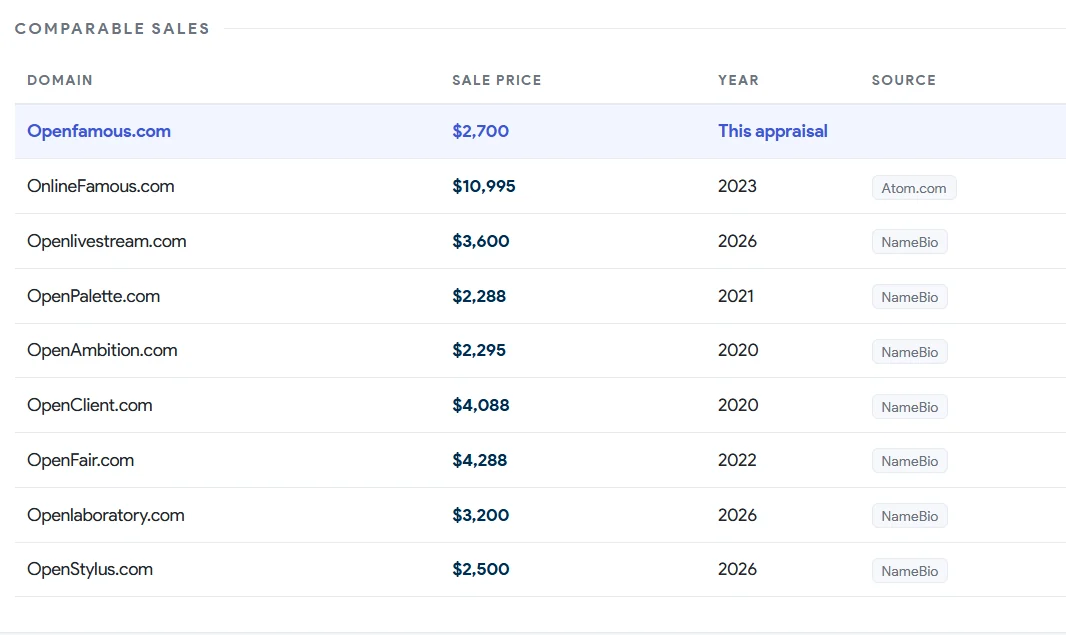Screen dimensions: 1066x635
Task: Click the $3,200 sale price
Action: (481, 515)
